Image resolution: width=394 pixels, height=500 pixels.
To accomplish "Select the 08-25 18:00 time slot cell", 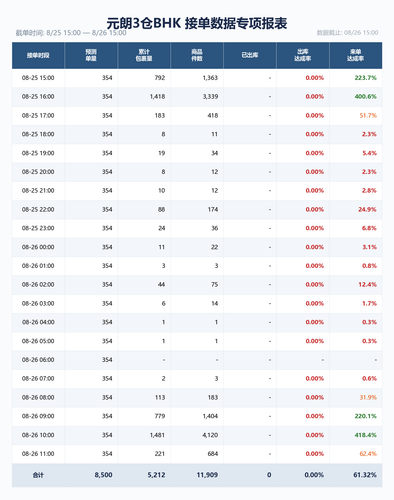I will (x=38, y=134).
